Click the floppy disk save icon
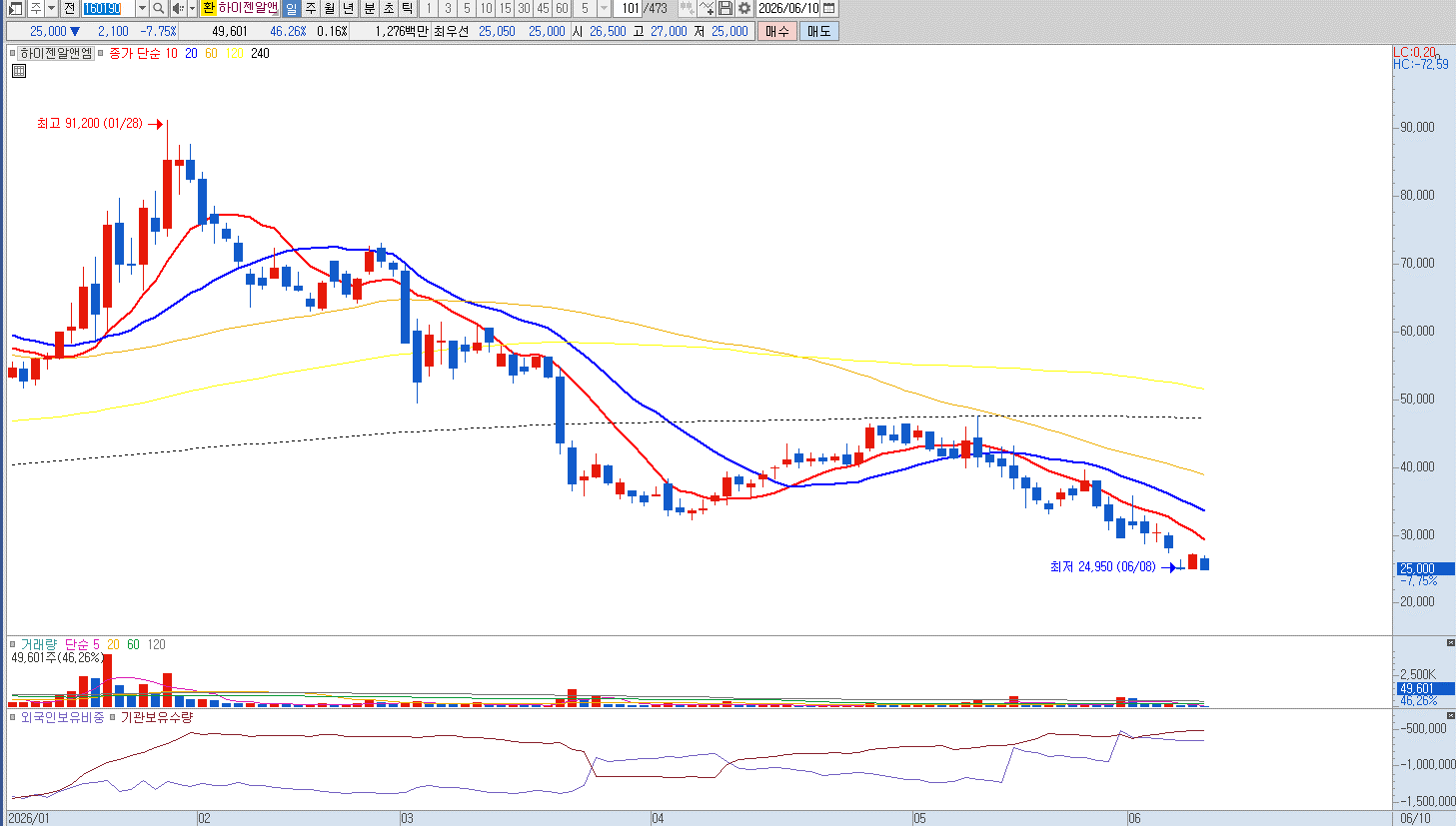This screenshot has height=826, width=1456. [x=726, y=8]
